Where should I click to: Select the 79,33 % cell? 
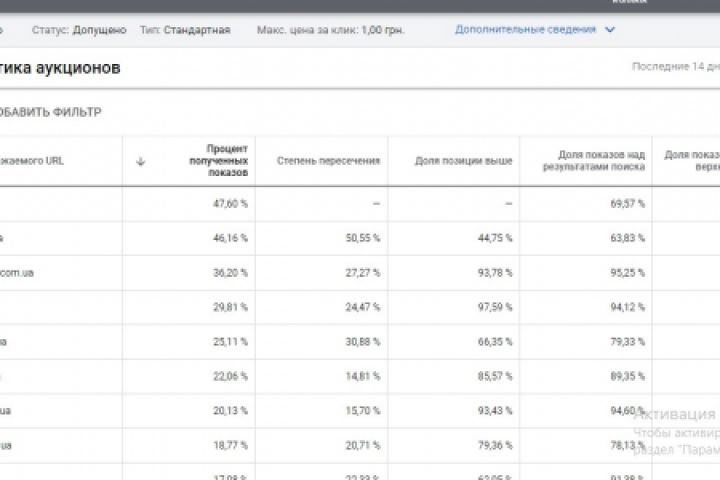tap(628, 342)
